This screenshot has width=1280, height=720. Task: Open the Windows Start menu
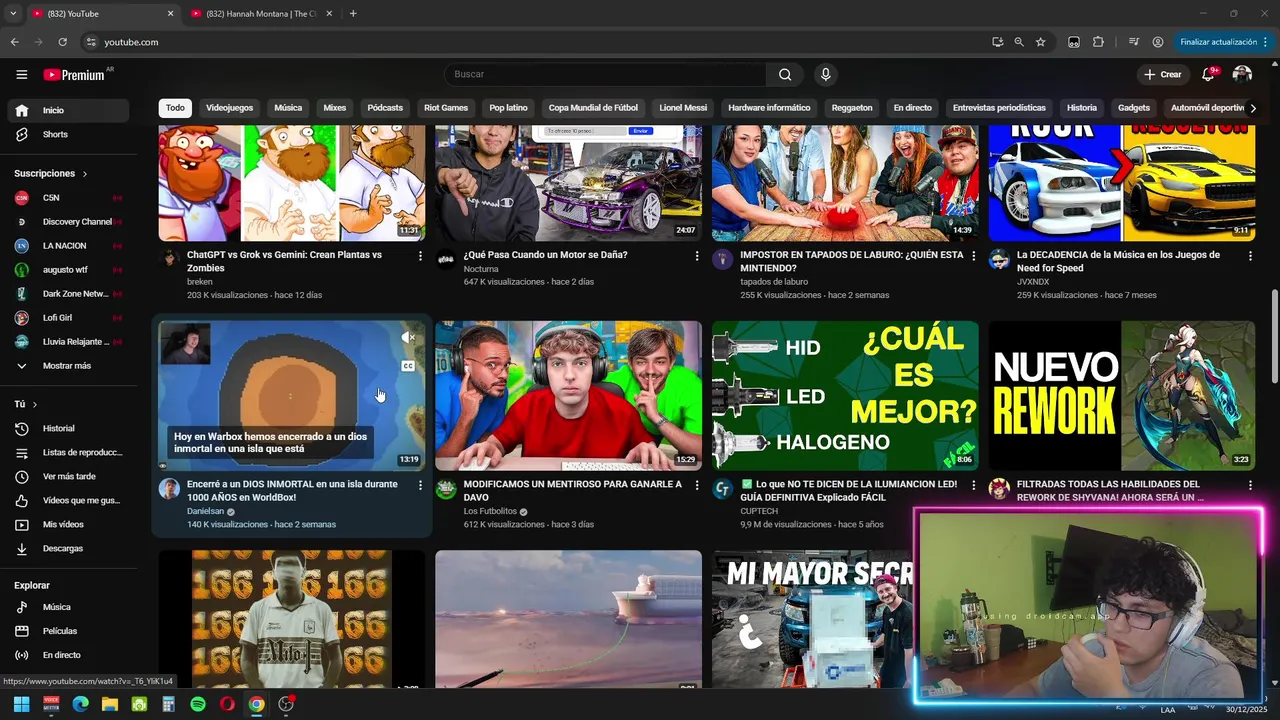tap(21, 704)
